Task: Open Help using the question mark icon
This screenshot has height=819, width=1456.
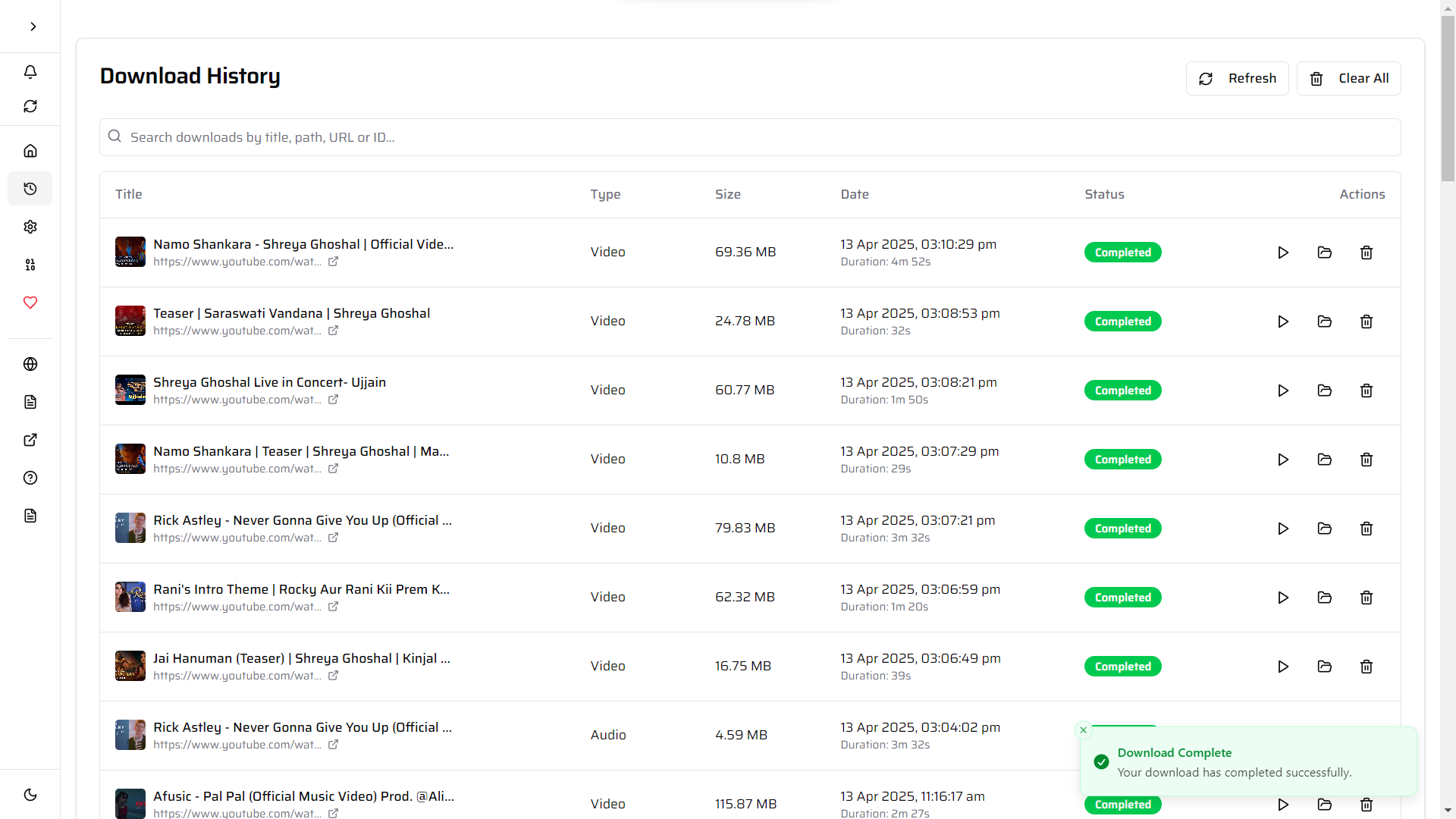Action: point(30,478)
